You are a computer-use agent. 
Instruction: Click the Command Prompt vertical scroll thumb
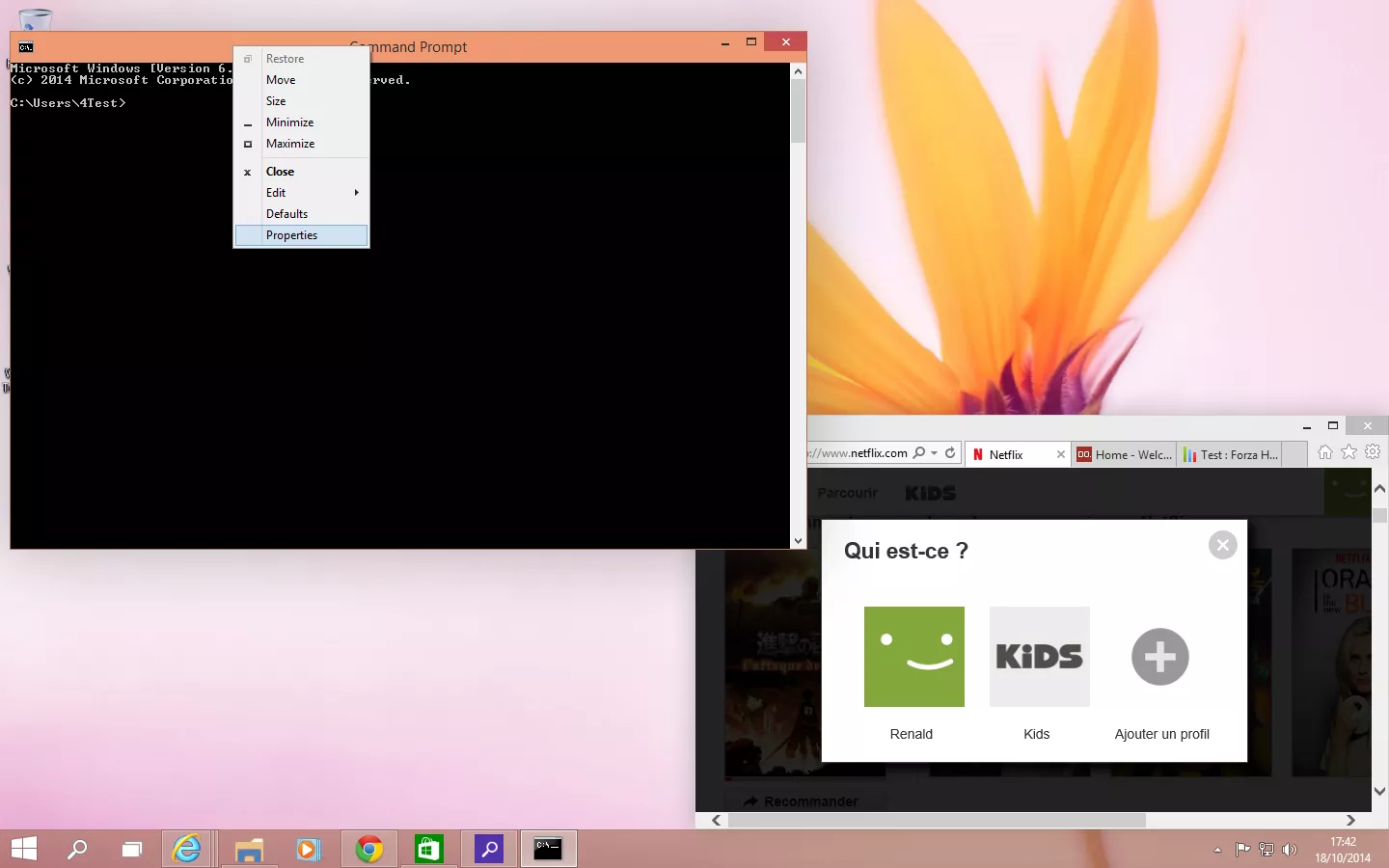pyautogui.click(x=798, y=111)
